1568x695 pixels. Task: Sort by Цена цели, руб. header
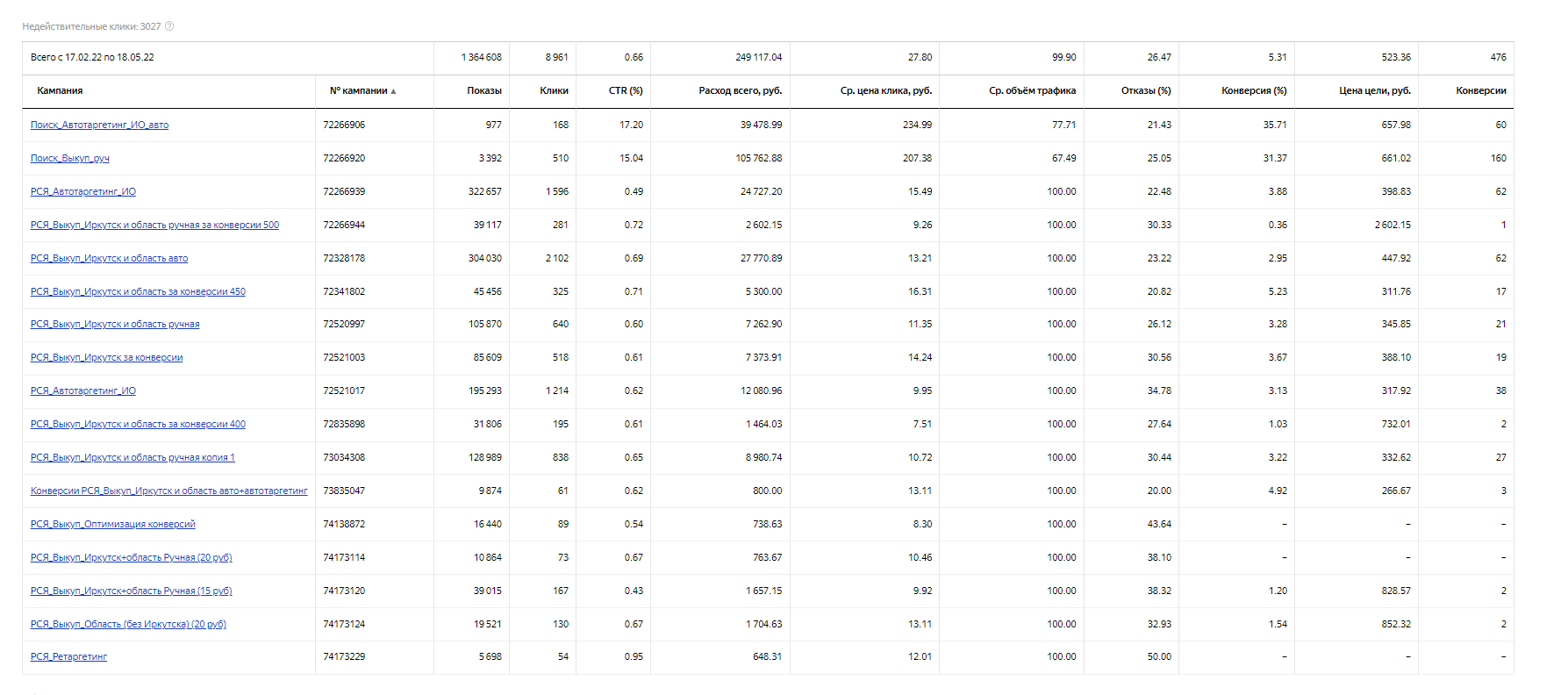point(1374,90)
